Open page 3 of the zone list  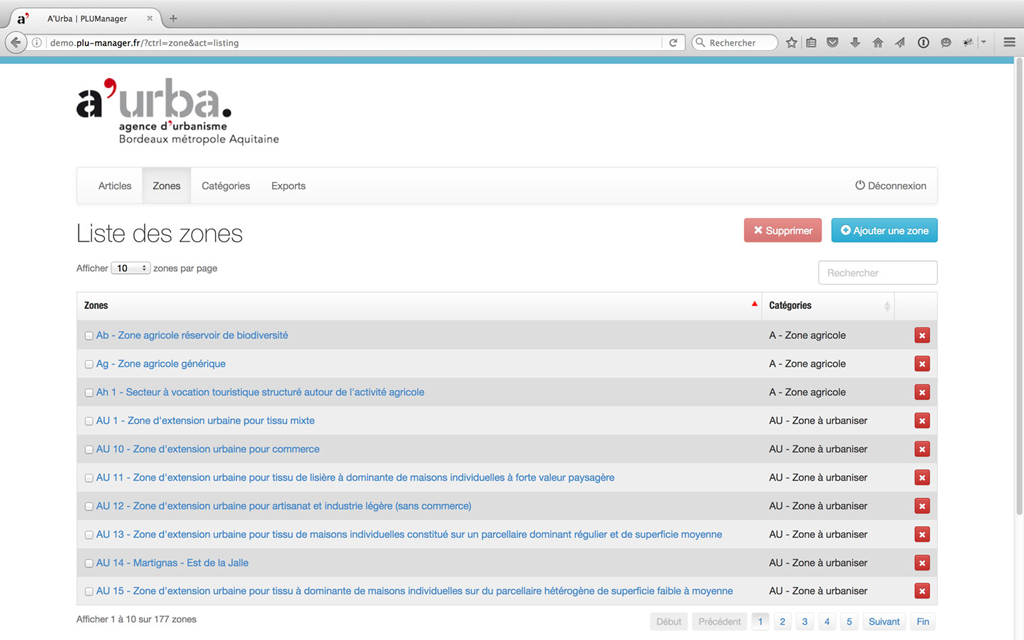[805, 622]
